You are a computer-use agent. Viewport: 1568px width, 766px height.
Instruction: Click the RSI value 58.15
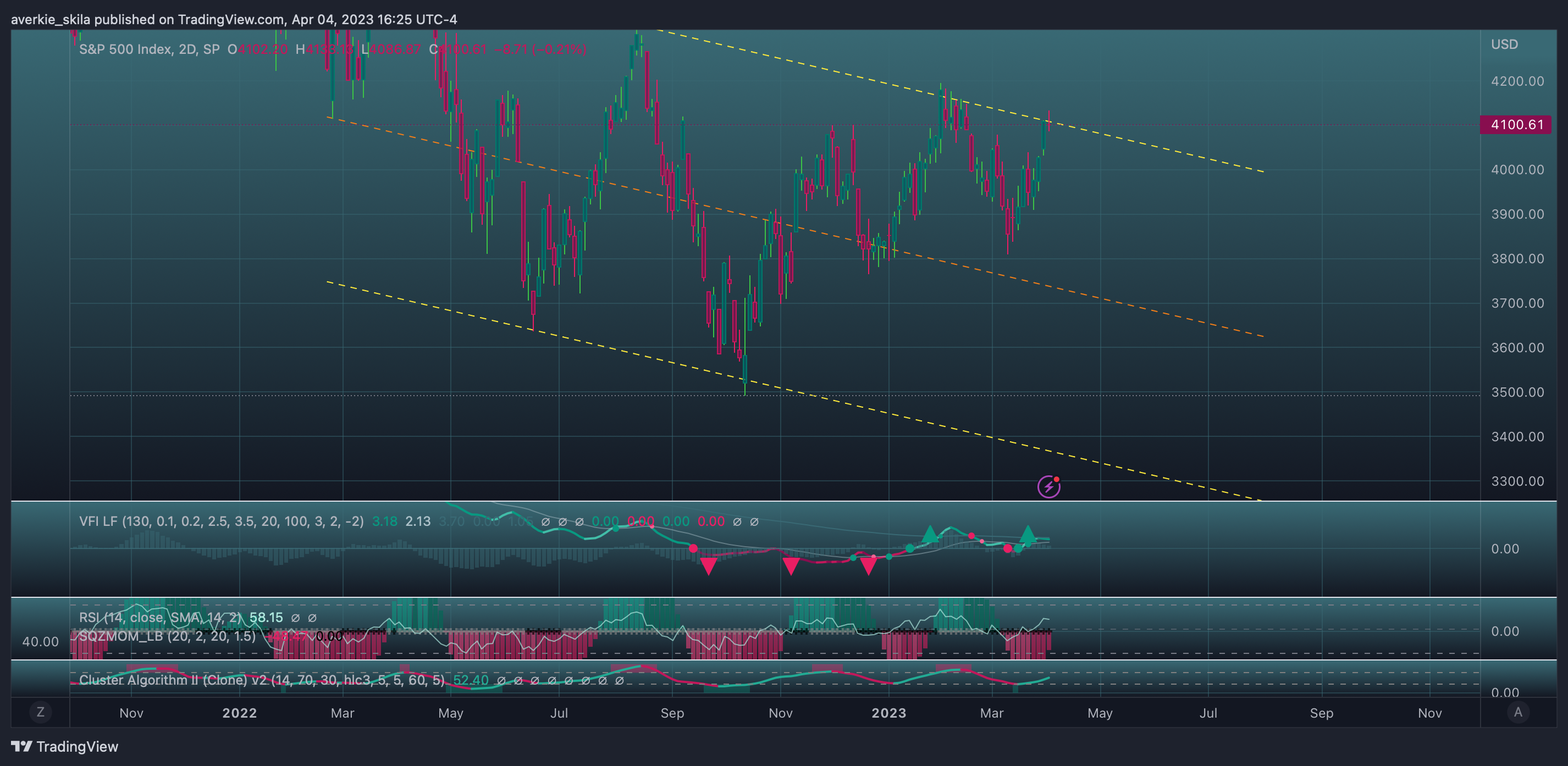point(266,618)
